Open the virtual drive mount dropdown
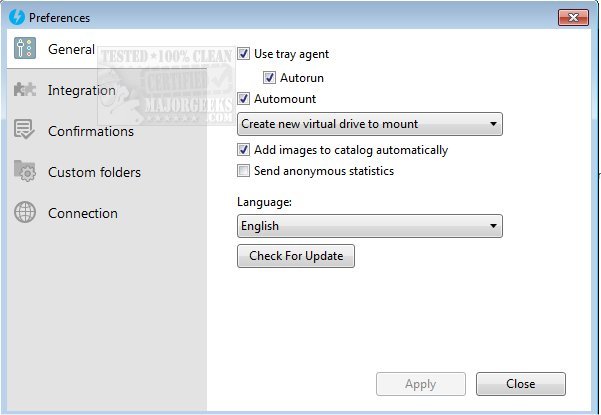The image size is (601, 415). (369, 124)
